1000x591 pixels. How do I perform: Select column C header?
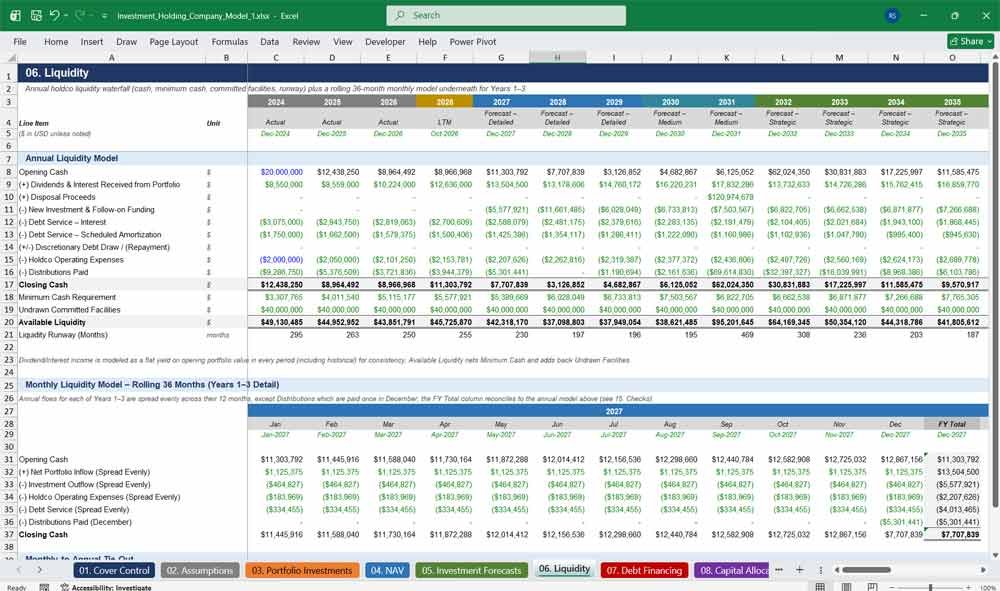tap(276, 57)
